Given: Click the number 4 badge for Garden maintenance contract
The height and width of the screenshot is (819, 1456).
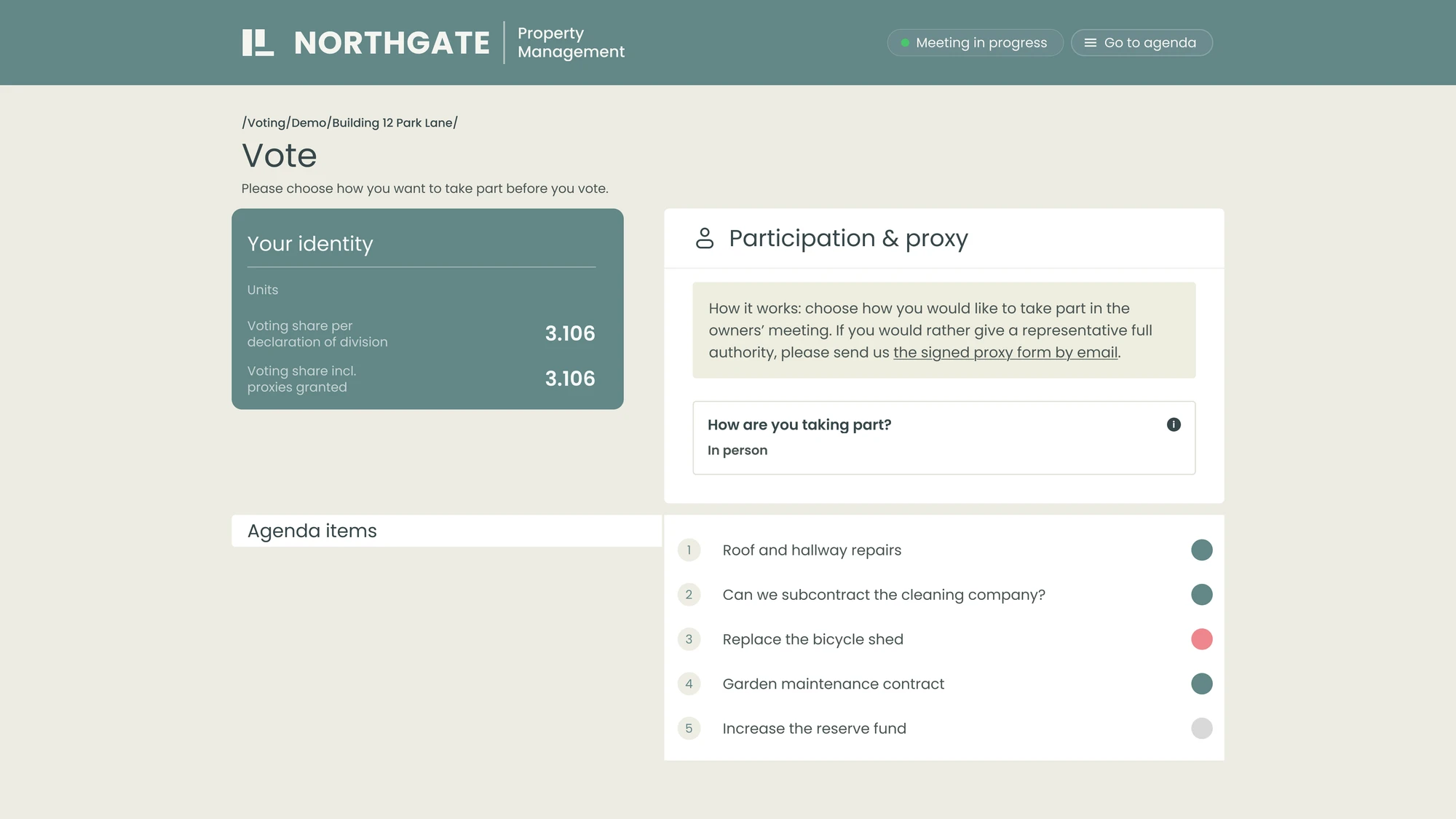Looking at the screenshot, I should tap(689, 684).
